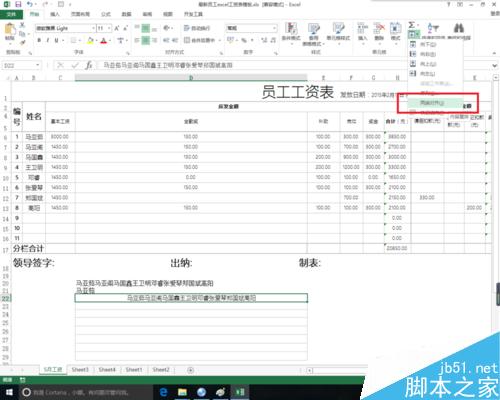Image resolution: width=500 pixels, height=400 pixels.
Task: Undo the last action
Action: [30, 4]
